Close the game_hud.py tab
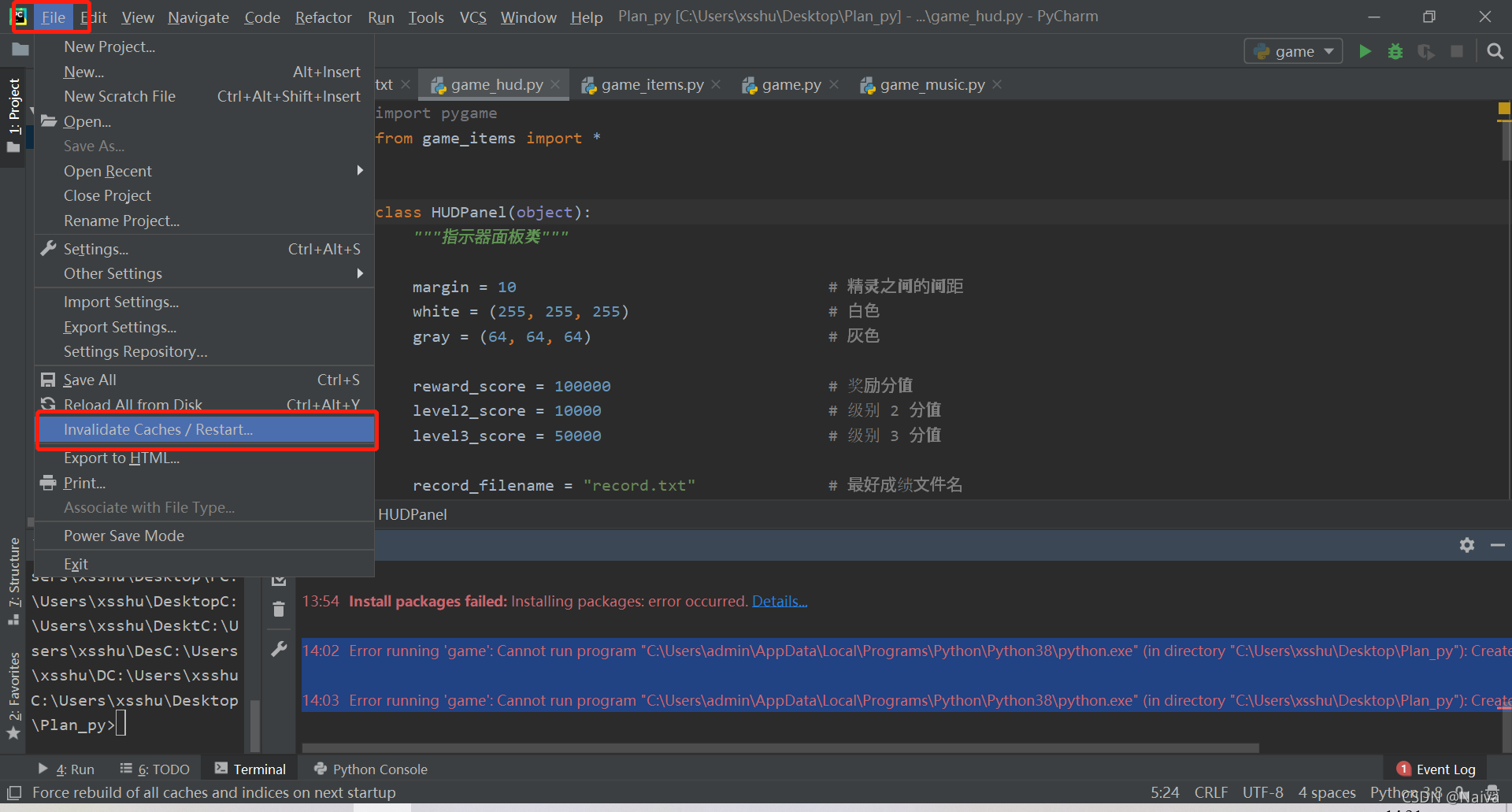The width and height of the screenshot is (1512, 812). click(555, 84)
